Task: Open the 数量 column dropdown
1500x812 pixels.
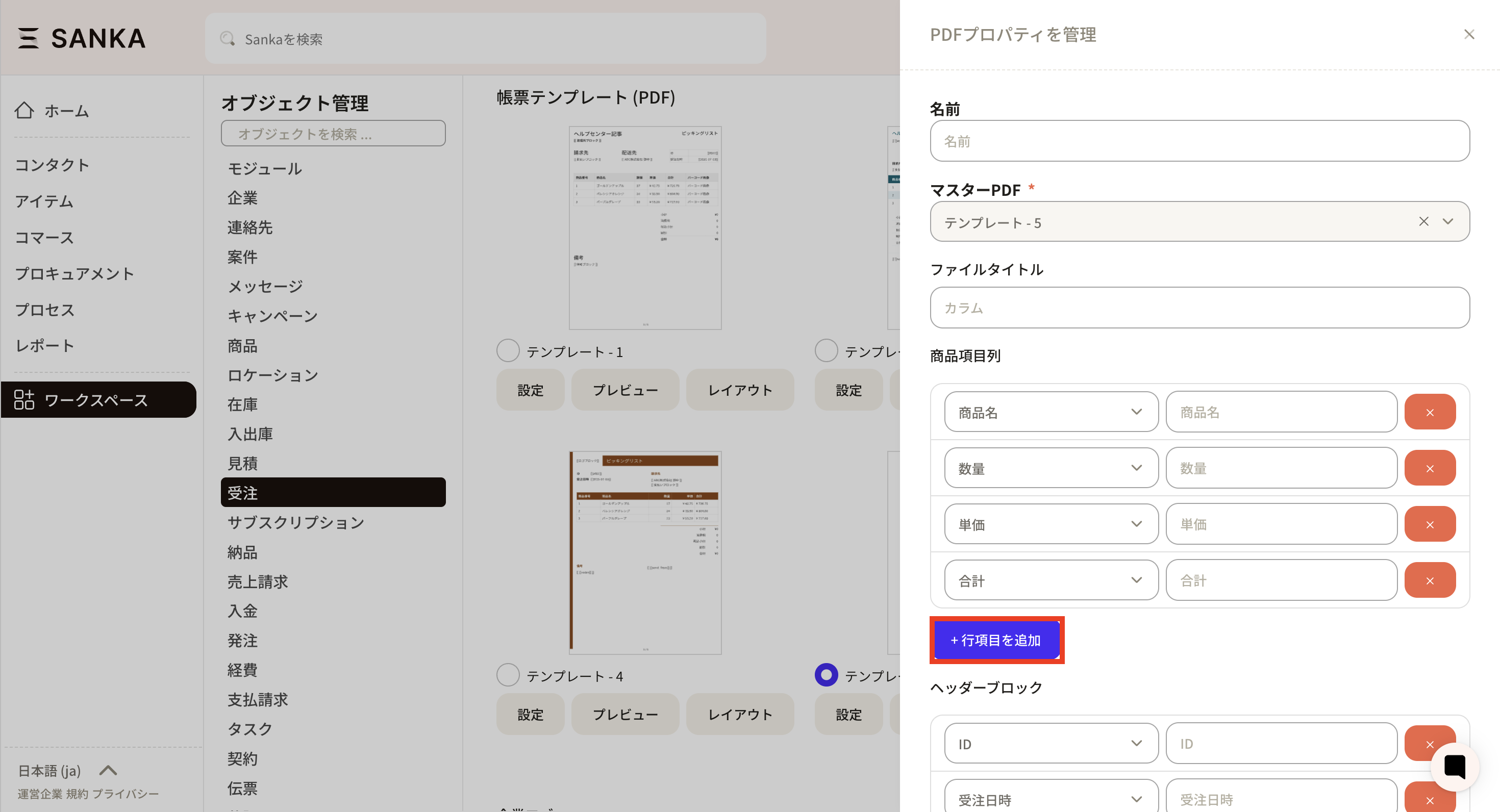Action: pyautogui.click(x=1051, y=468)
